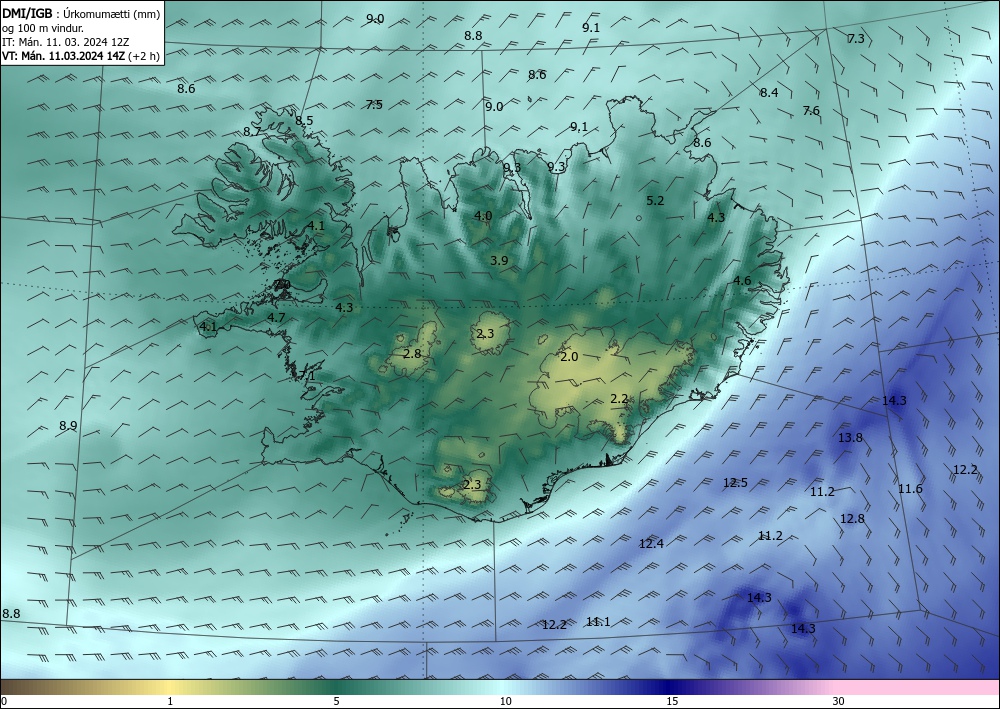Click the 4.6 value label
This screenshot has width=1000, height=709.
click(742, 281)
